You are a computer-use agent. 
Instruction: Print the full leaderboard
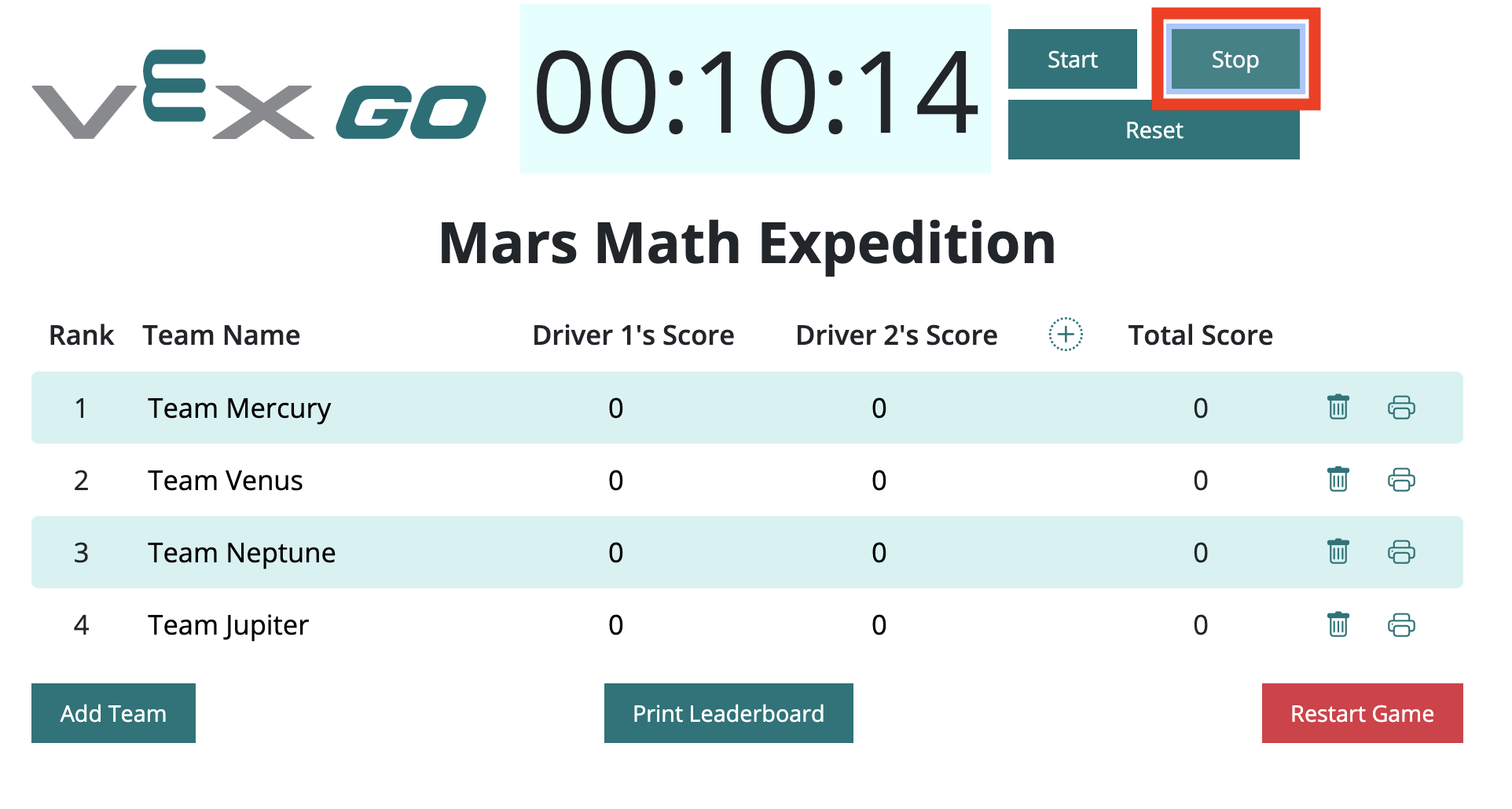pos(728,713)
